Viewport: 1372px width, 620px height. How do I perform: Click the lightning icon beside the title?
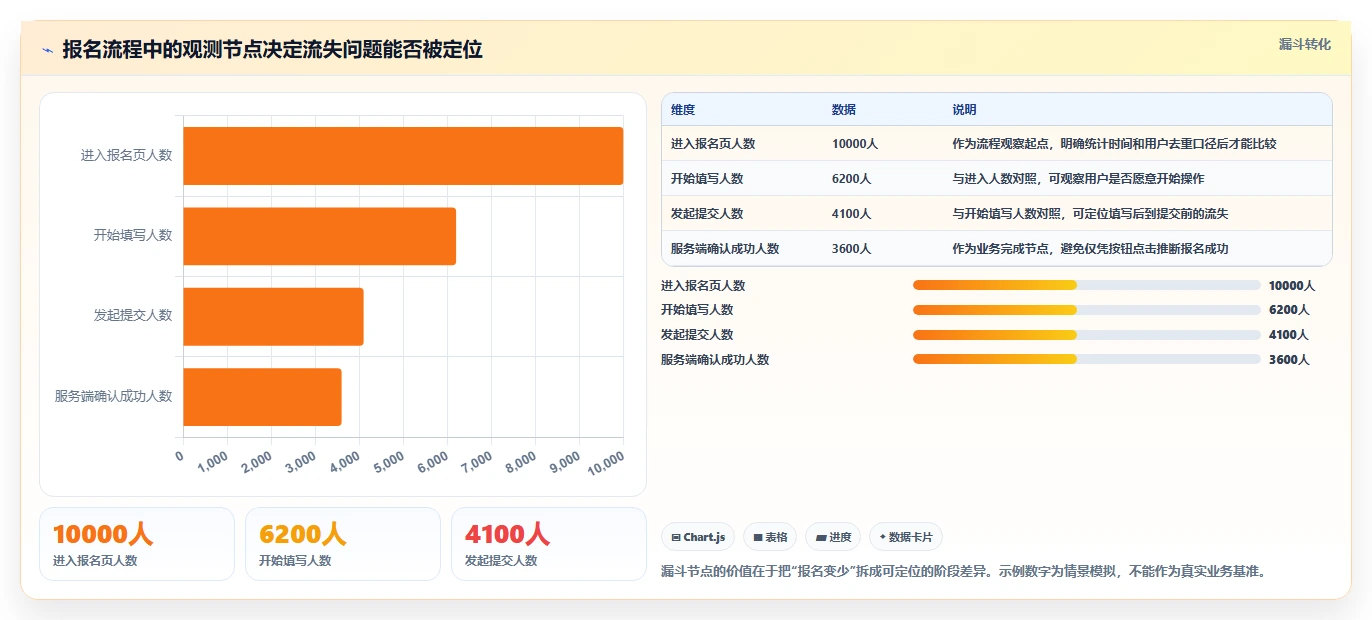[47, 50]
